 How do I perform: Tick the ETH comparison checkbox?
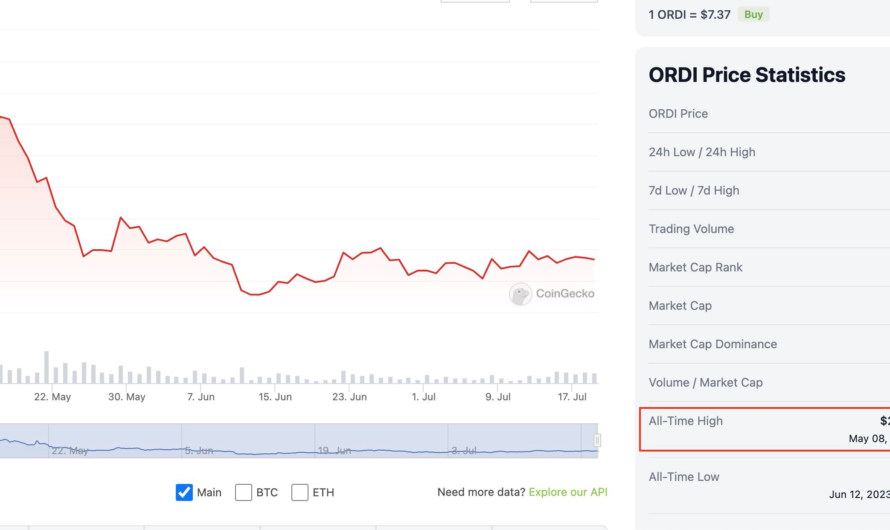(x=300, y=492)
